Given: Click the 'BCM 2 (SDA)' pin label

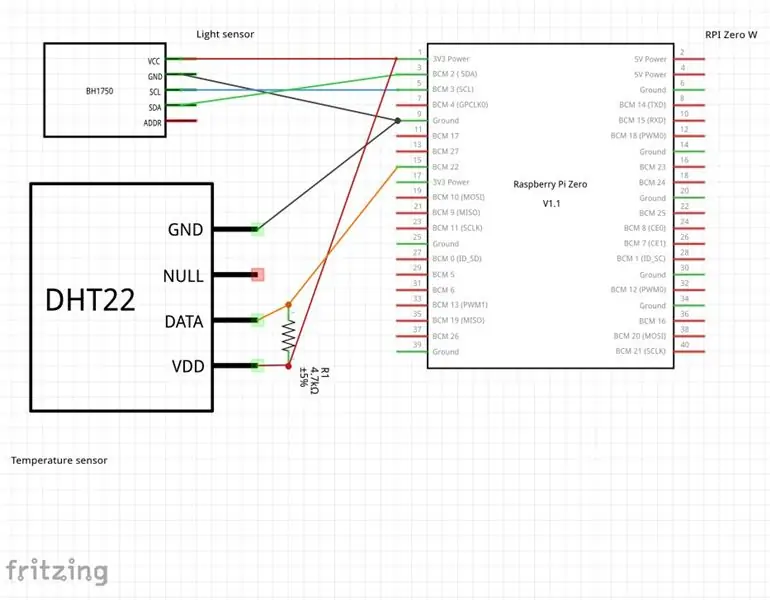Looking at the screenshot, I should (x=454, y=74).
